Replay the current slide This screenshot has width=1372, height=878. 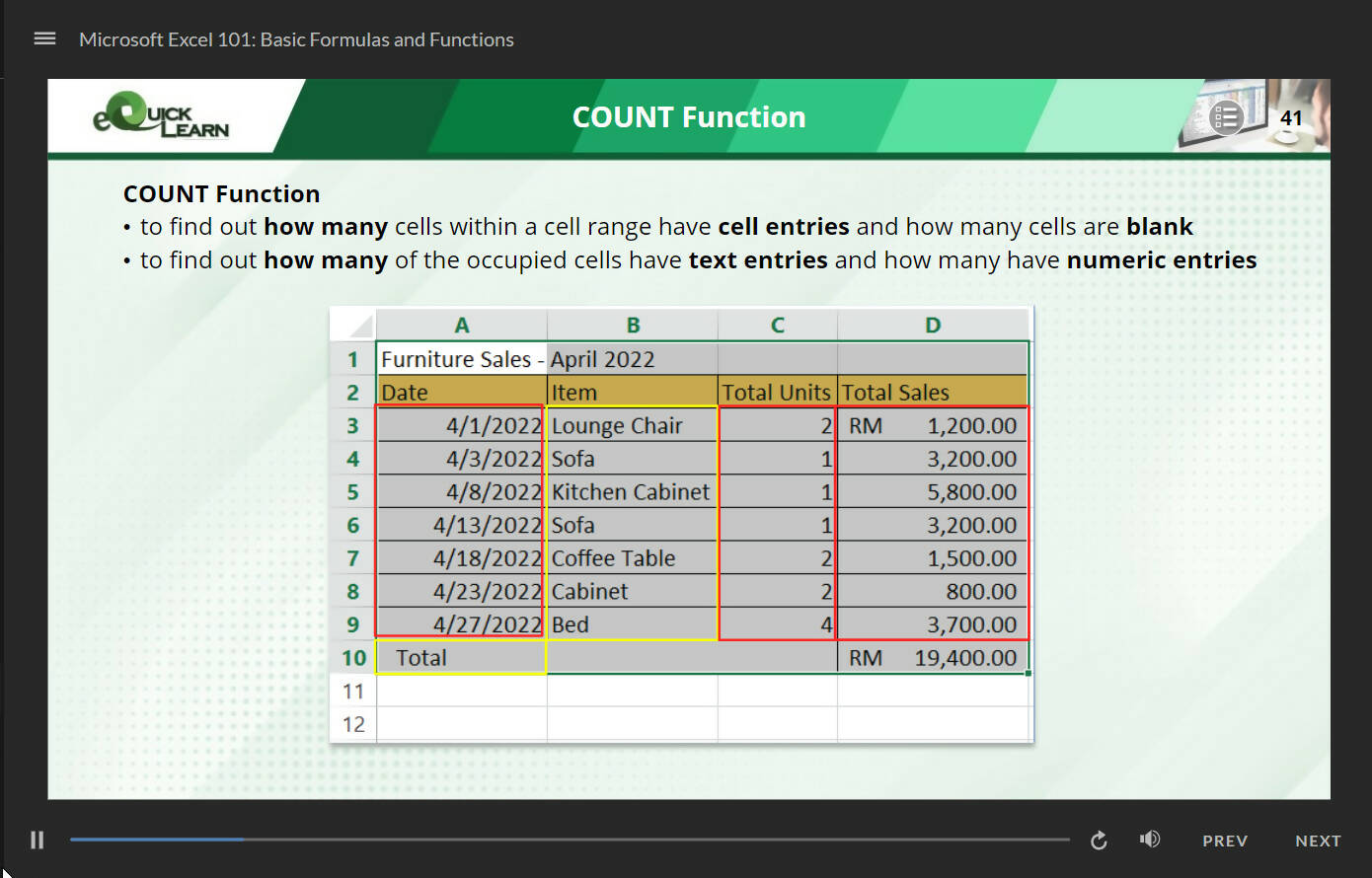1099,841
